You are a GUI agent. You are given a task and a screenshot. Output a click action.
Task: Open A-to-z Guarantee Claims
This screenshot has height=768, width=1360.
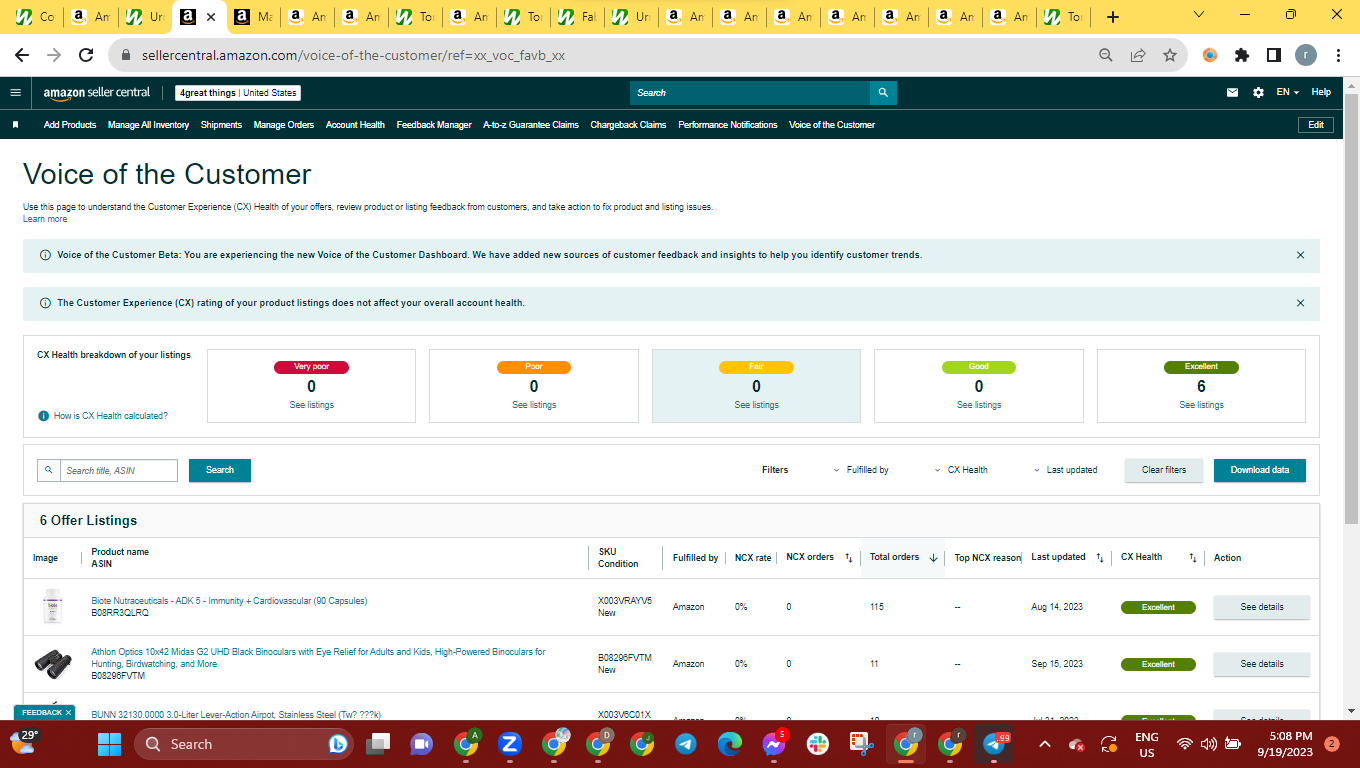click(531, 125)
